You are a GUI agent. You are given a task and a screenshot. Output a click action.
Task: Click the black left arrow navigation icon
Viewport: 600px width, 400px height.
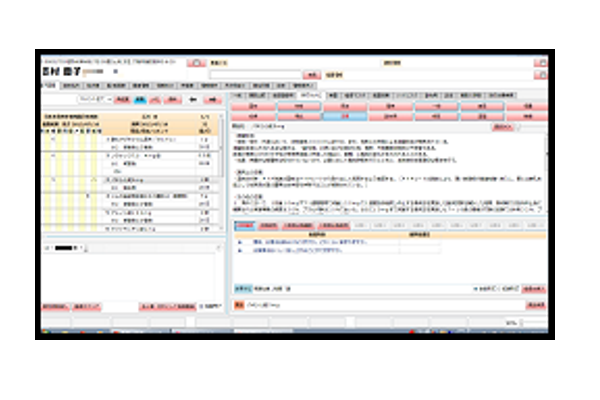193,100
